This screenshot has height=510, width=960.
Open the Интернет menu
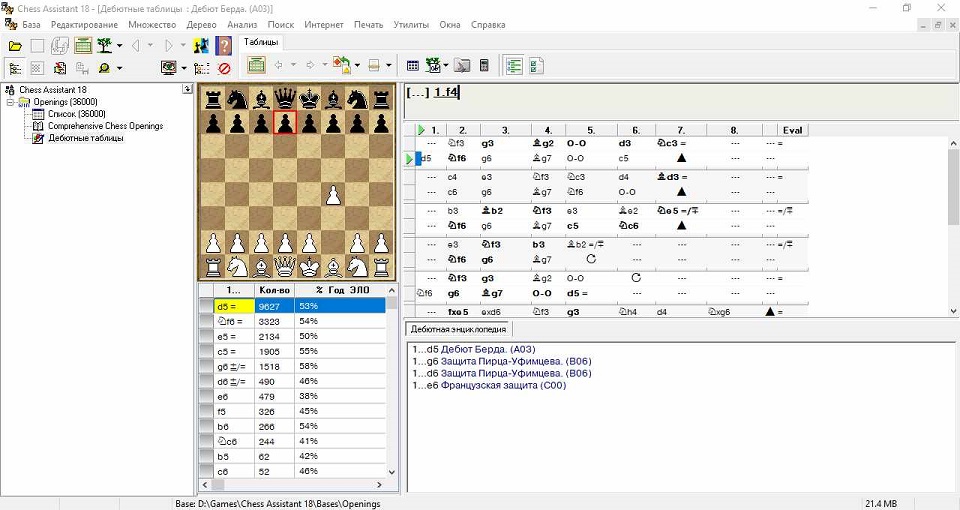coord(324,24)
